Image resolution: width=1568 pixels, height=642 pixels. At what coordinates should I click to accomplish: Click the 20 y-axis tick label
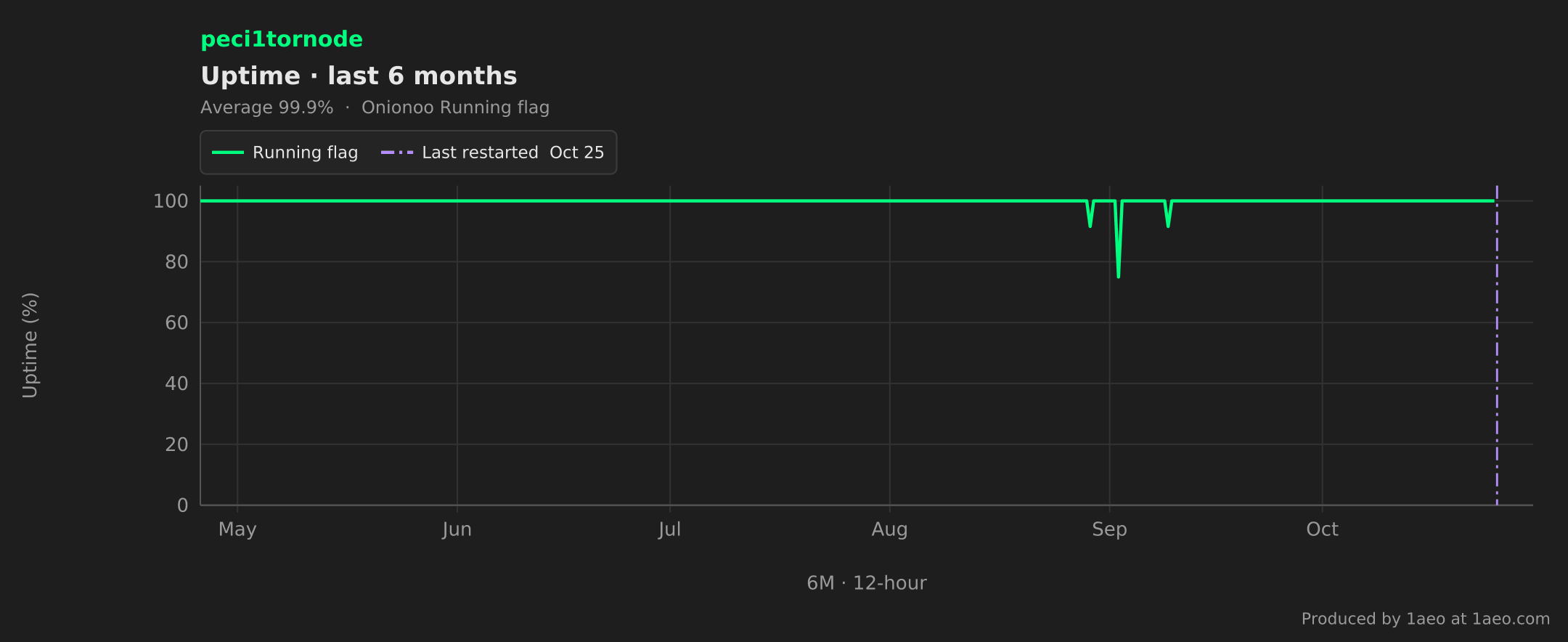[176, 444]
